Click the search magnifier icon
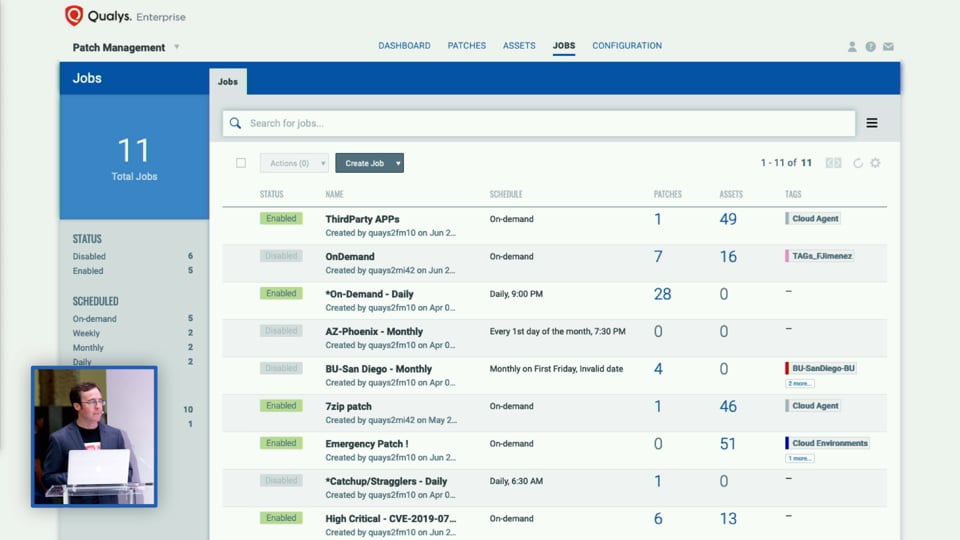This screenshot has height=540, width=960. (x=235, y=123)
